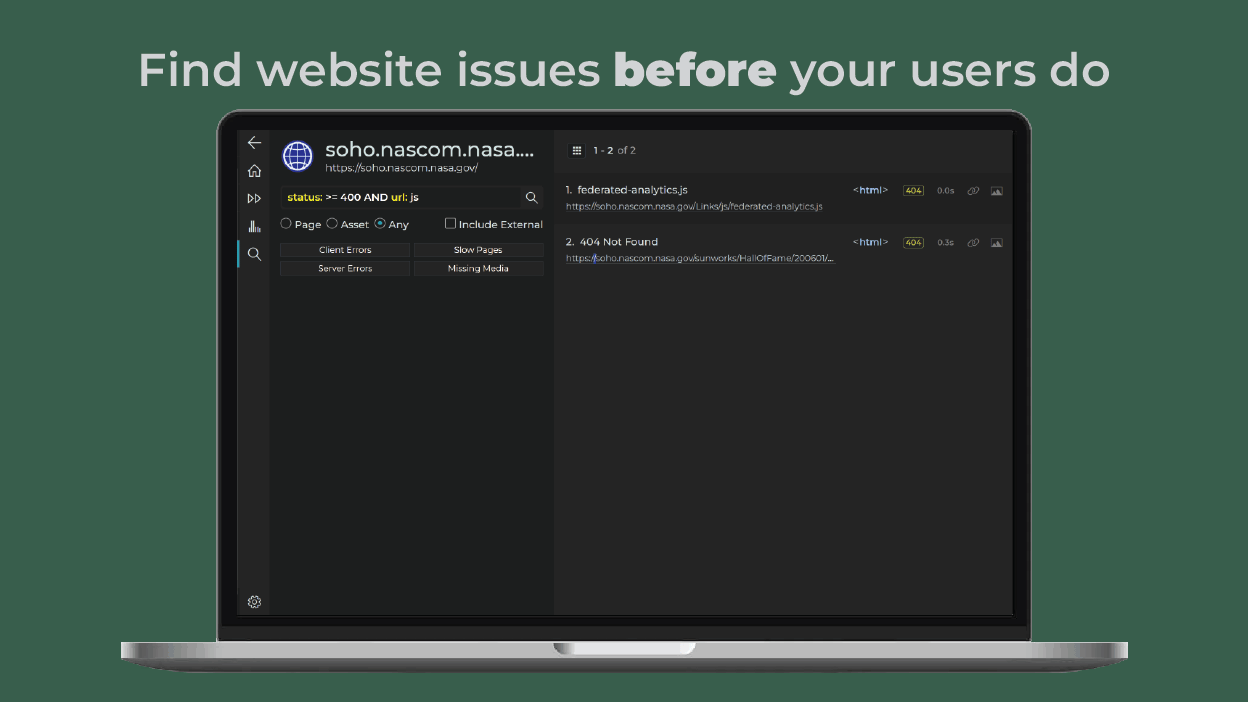The width and height of the screenshot is (1248, 702).
Task: Click the fast-forward double-arrow sidebar icon
Action: [x=254, y=199]
